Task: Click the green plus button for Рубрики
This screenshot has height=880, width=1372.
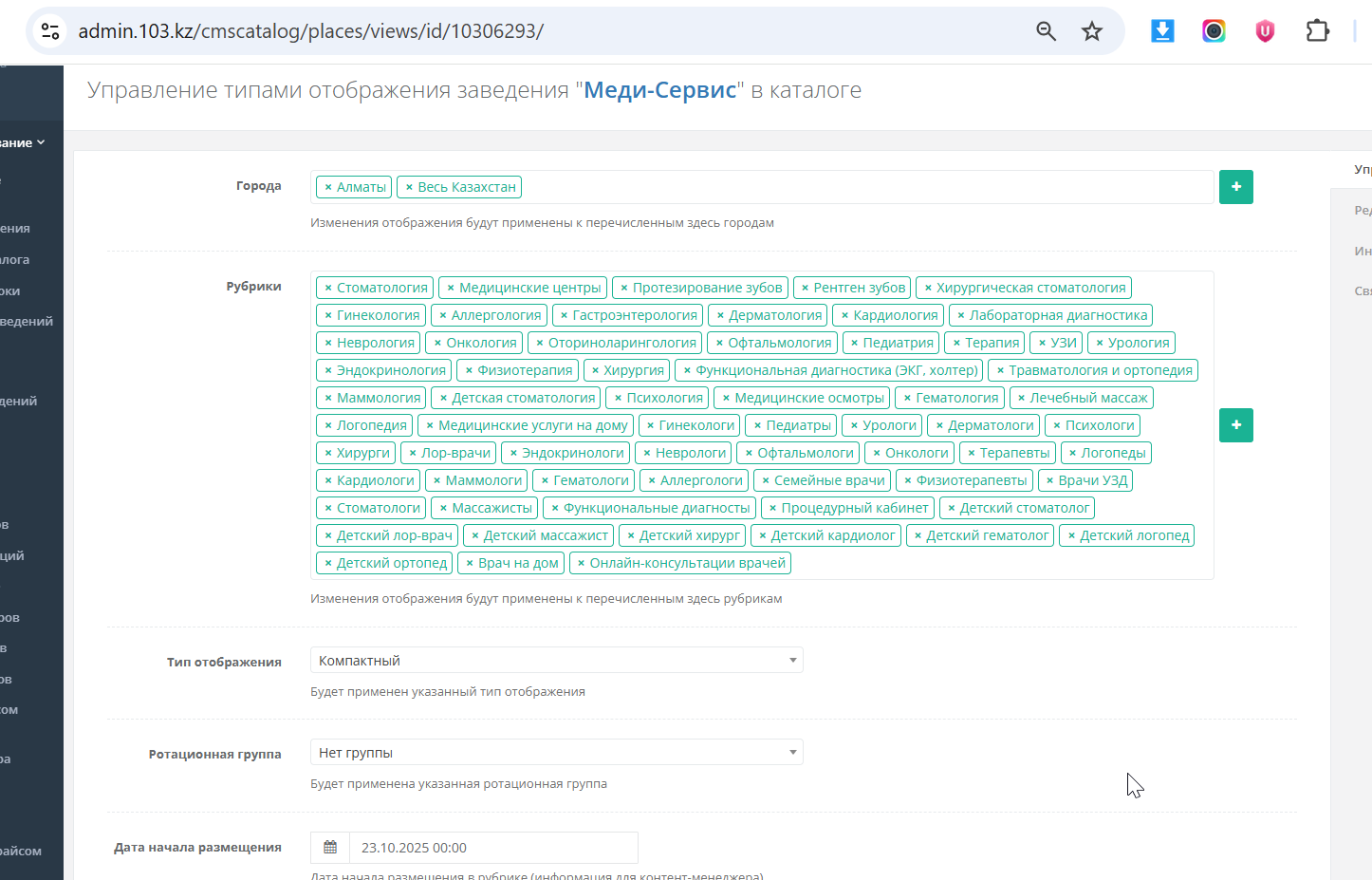Action: (1235, 425)
